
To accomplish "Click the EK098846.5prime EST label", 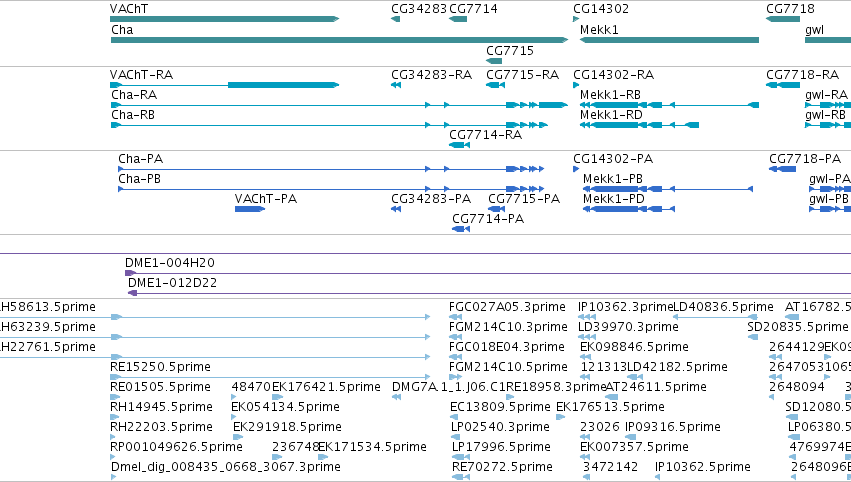I will tap(634, 347).
